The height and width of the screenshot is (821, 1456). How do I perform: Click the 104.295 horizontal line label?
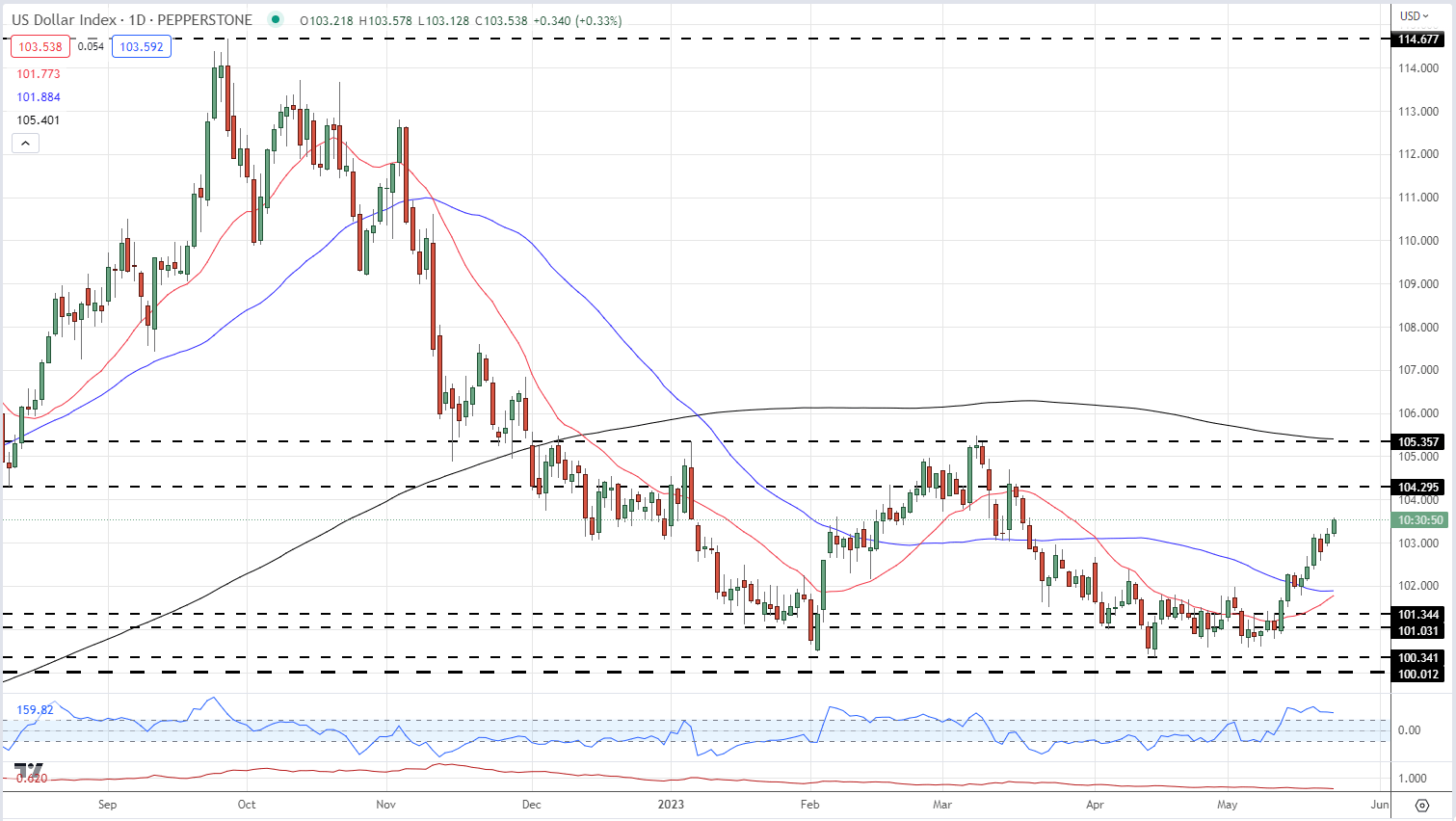pos(1419,488)
